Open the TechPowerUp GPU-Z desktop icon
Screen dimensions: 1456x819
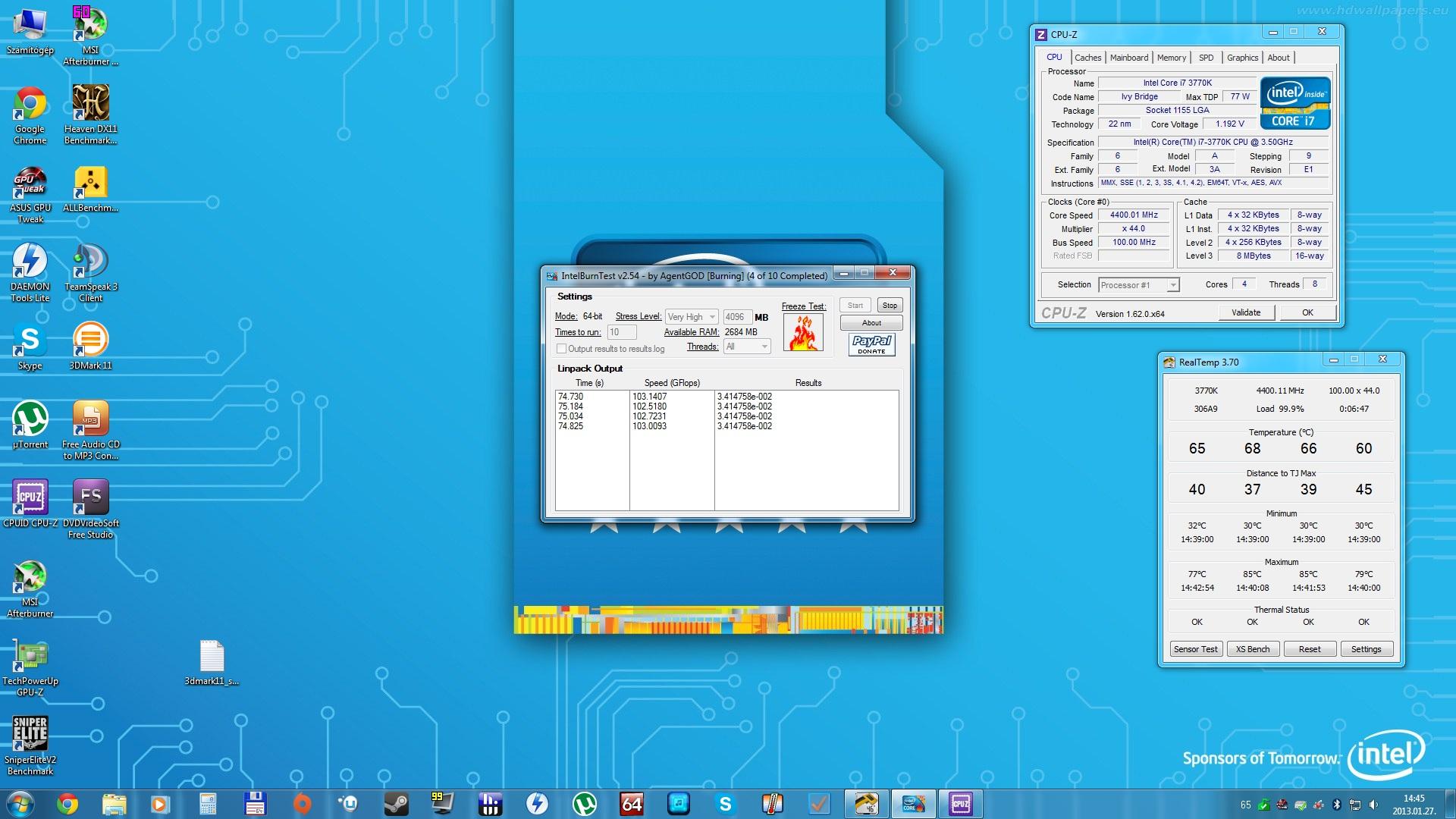(x=30, y=667)
